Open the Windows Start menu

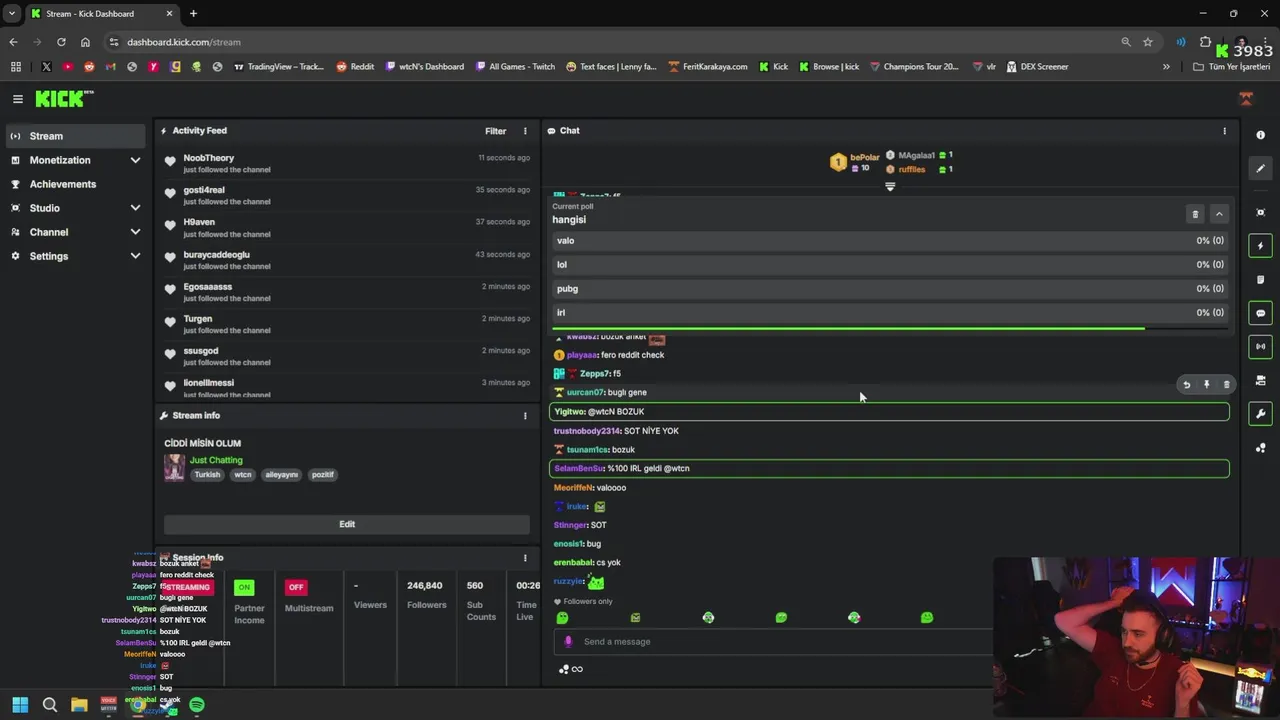(20, 705)
